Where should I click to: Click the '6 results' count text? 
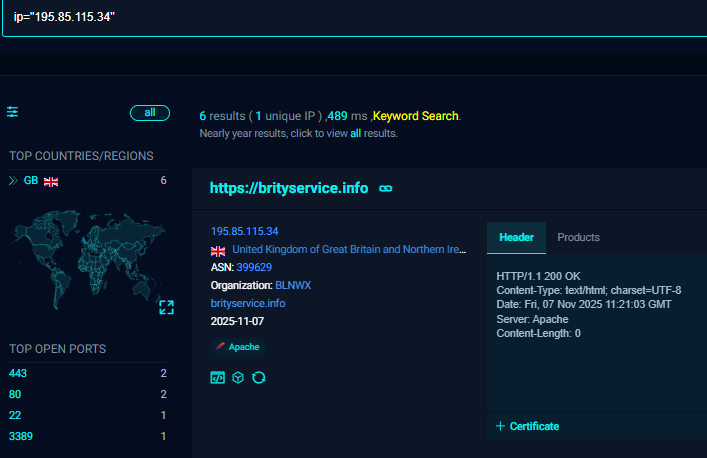222,116
